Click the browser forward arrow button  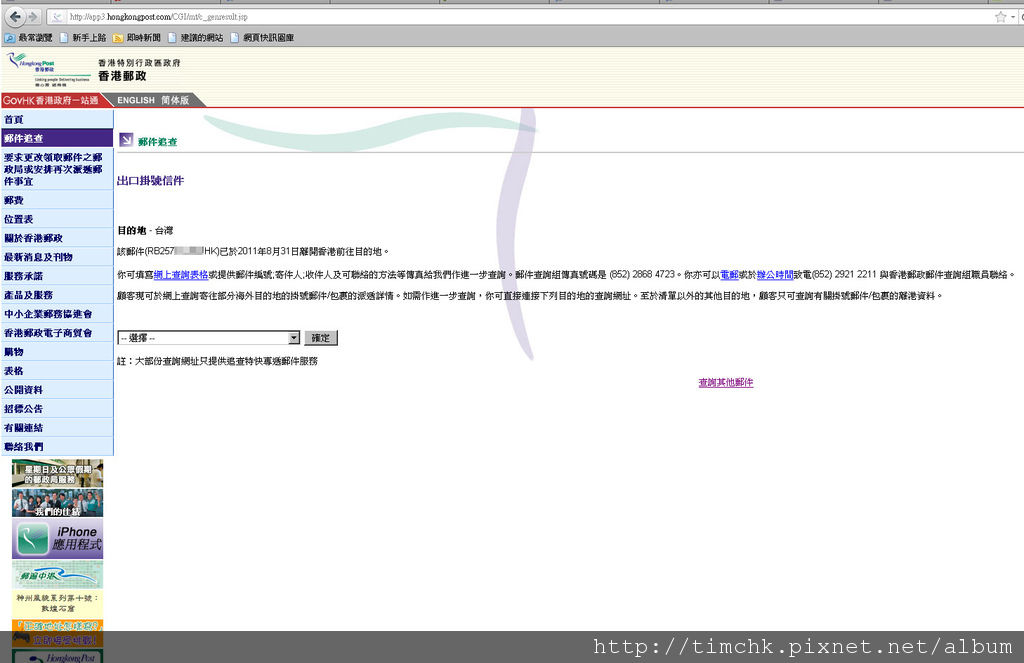[x=33, y=16]
